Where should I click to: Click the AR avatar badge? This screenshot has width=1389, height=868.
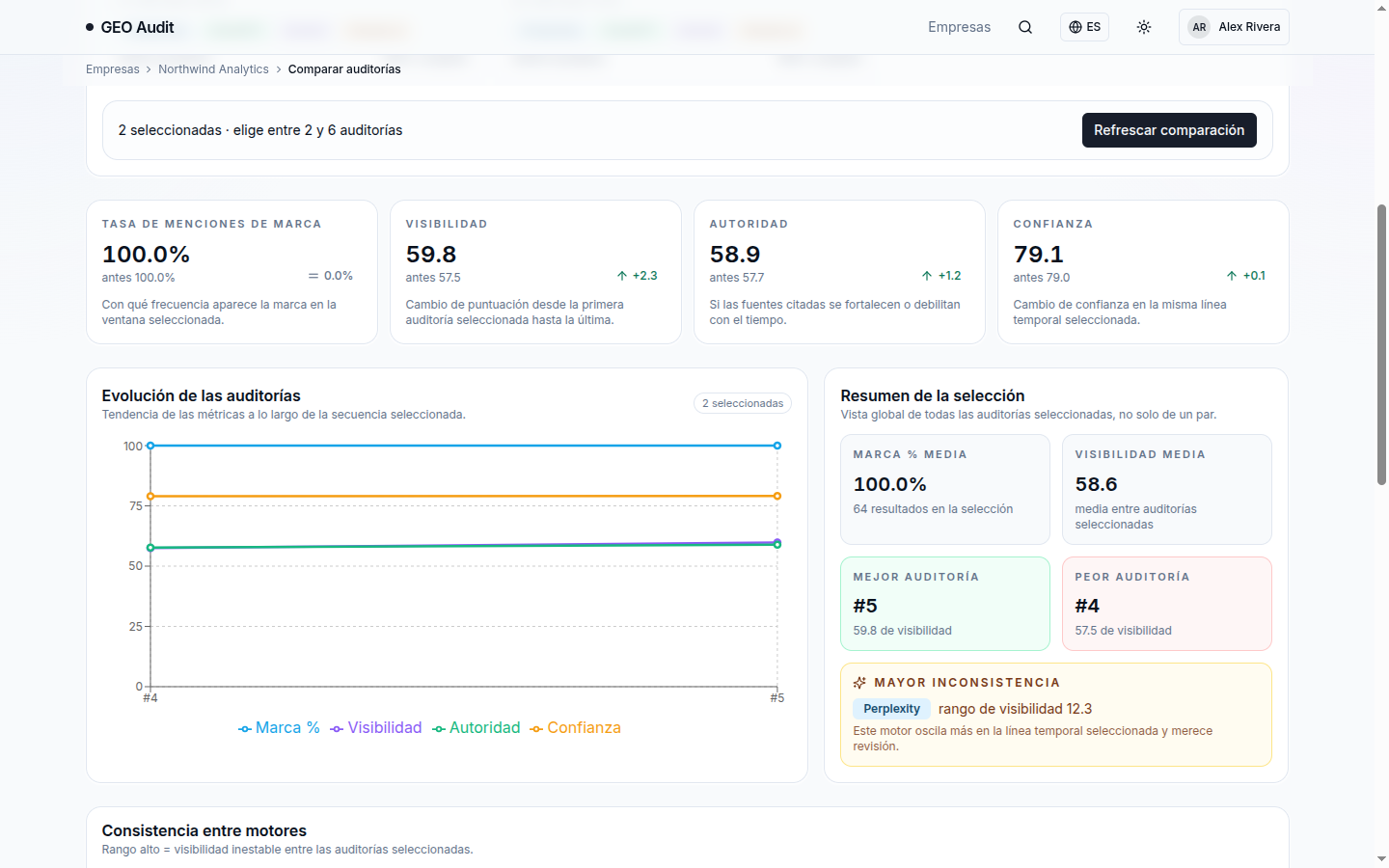(1199, 27)
